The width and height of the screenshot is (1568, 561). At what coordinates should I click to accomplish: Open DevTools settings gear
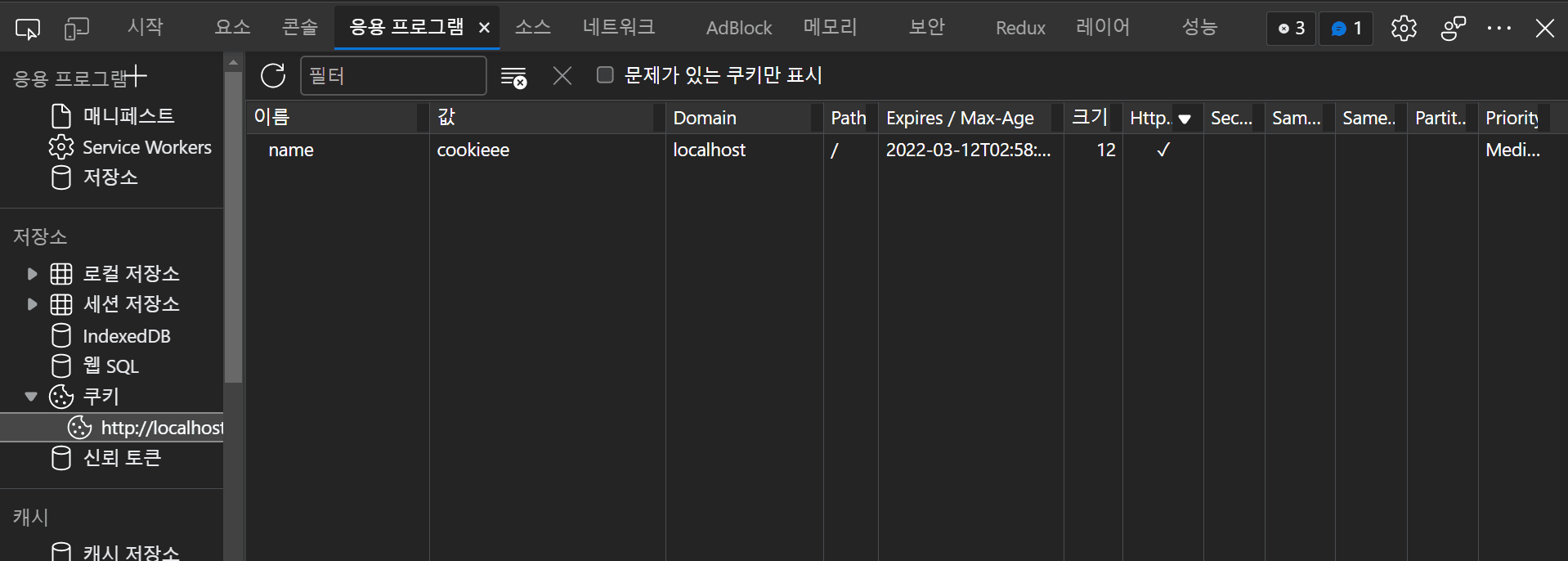tap(1404, 29)
